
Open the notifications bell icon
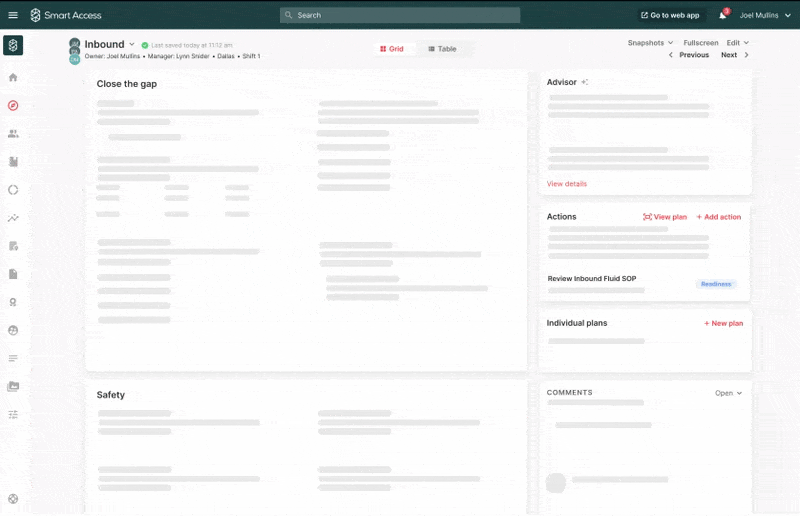point(723,15)
